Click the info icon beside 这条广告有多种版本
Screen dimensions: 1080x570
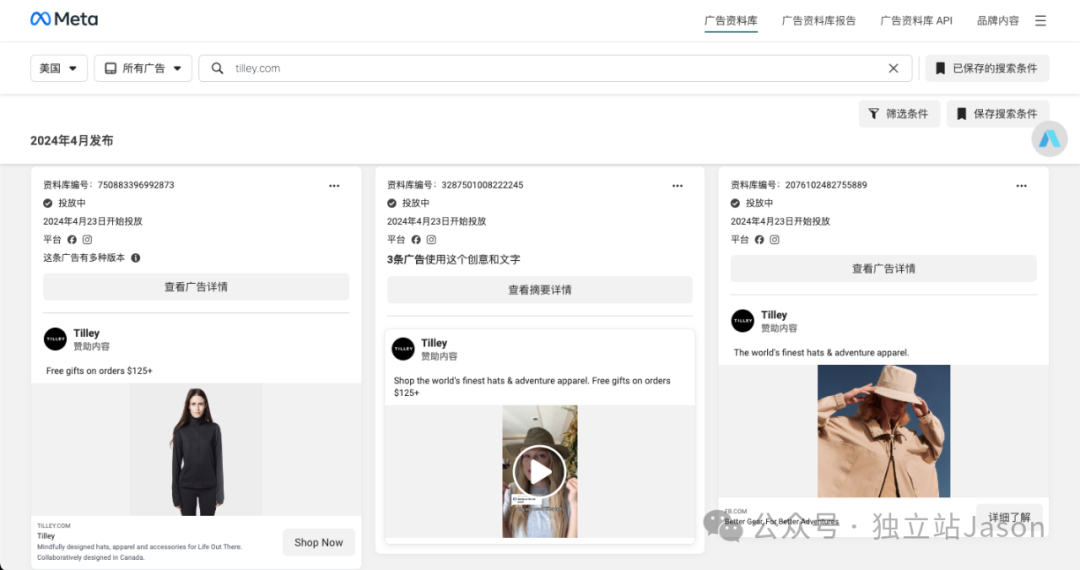[136, 257]
